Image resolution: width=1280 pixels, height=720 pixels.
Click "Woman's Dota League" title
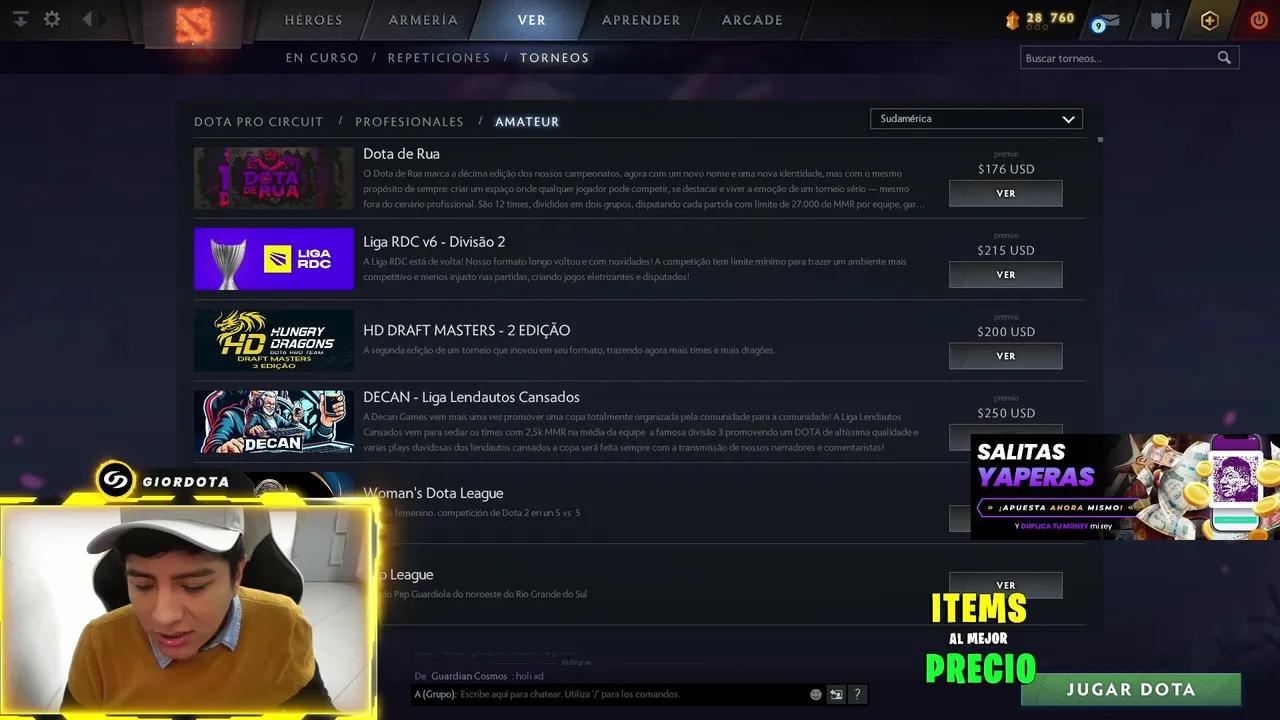[433, 493]
